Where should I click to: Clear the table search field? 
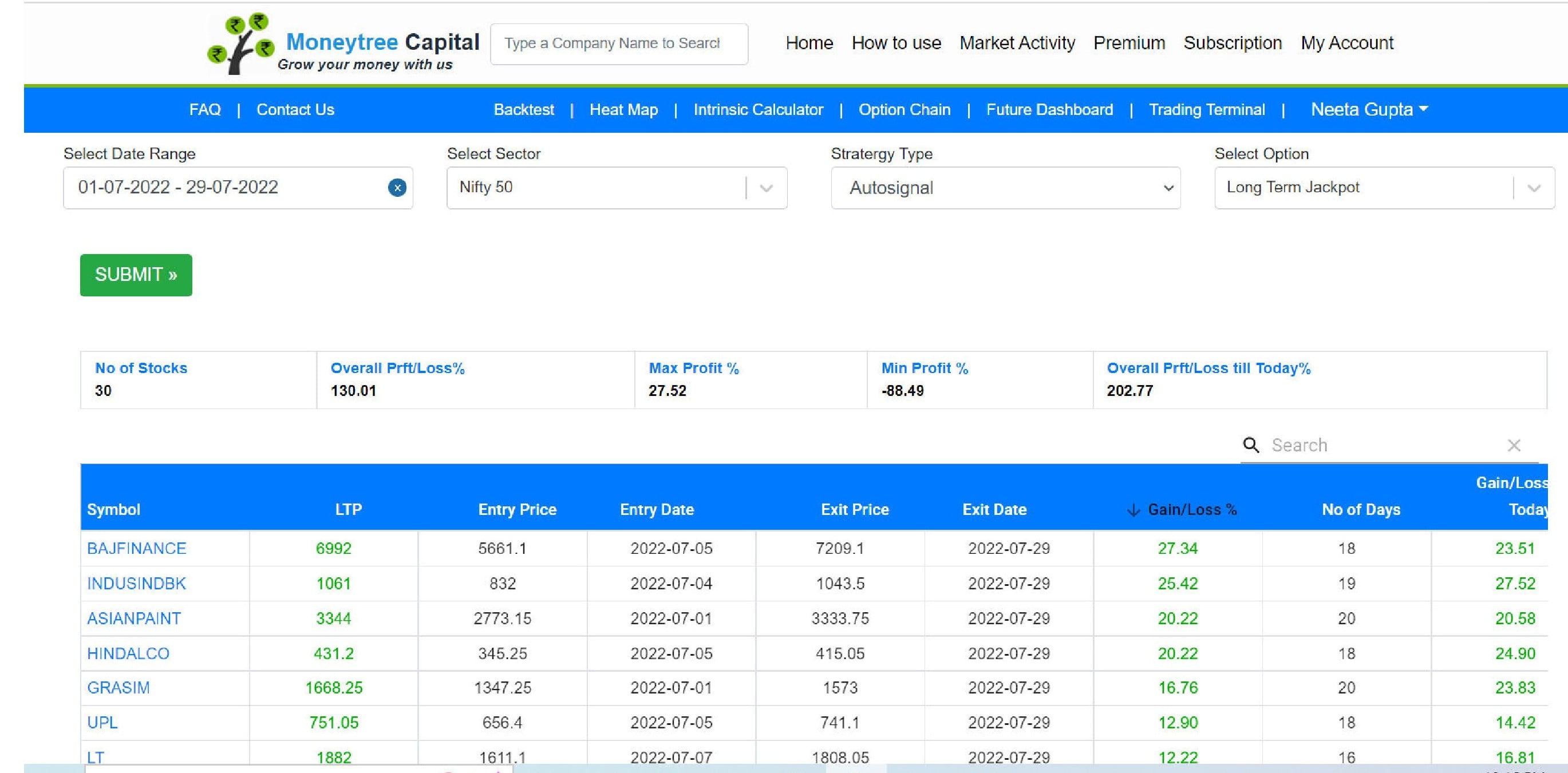pos(1514,445)
